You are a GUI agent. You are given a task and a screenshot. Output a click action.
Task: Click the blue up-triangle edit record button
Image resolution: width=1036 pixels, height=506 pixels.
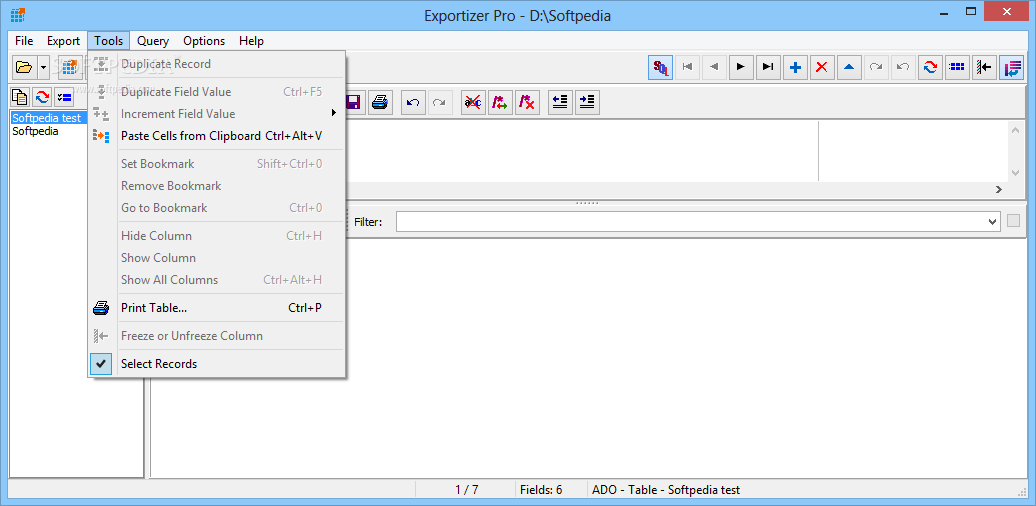(849, 67)
